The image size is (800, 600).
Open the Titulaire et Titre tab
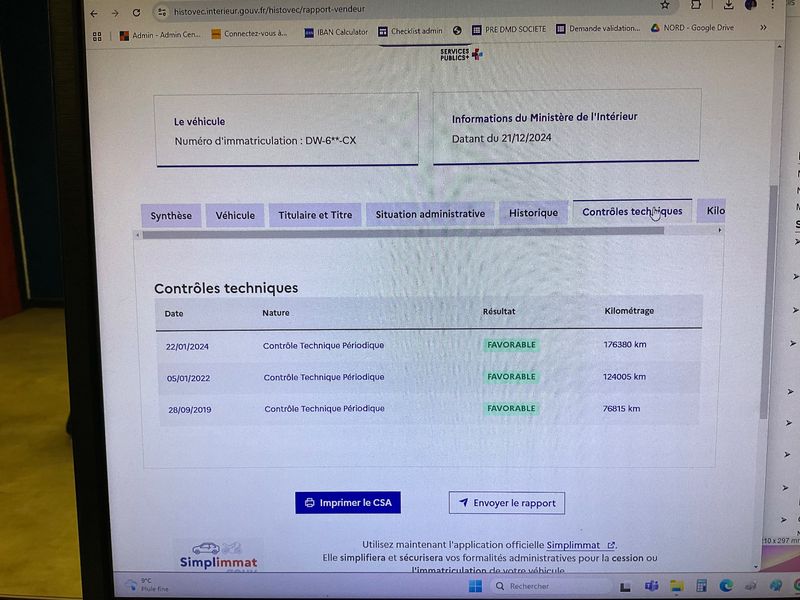[315, 214]
